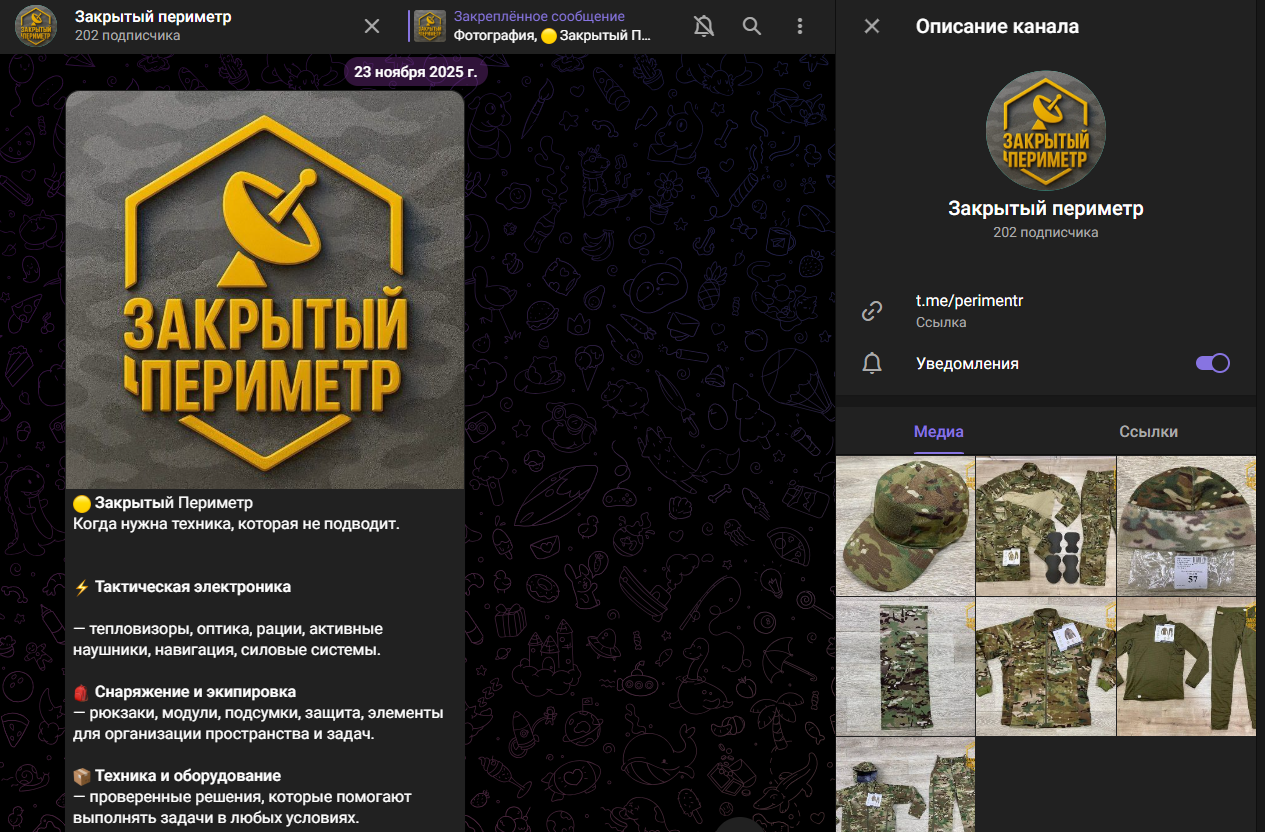Close the 'Описание канала' panel
The image size is (1265, 832).
[872, 26]
